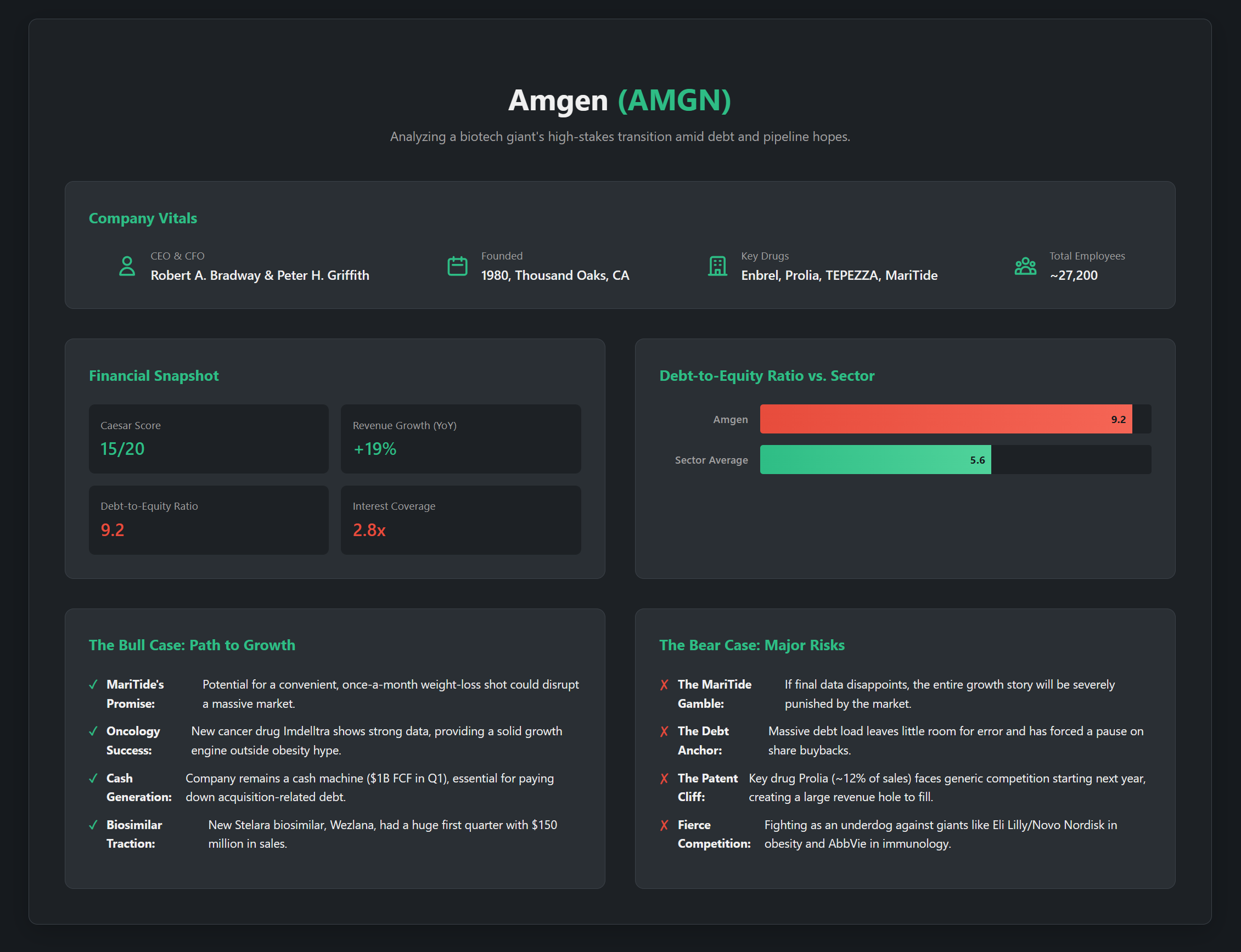Click the Imdelltra cancer drug description
The width and height of the screenshot is (1241, 952).
(x=377, y=741)
